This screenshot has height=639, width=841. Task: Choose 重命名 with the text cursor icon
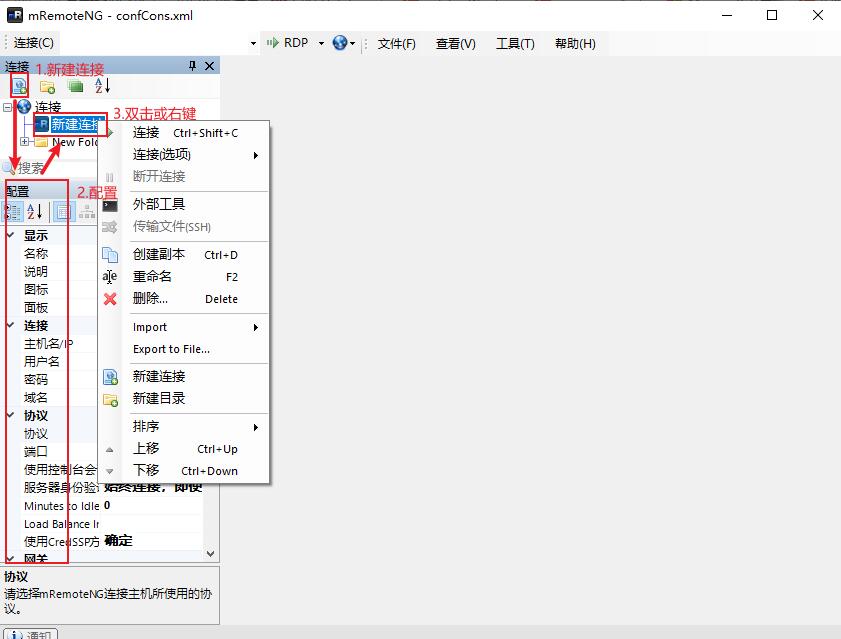click(183, 277)
